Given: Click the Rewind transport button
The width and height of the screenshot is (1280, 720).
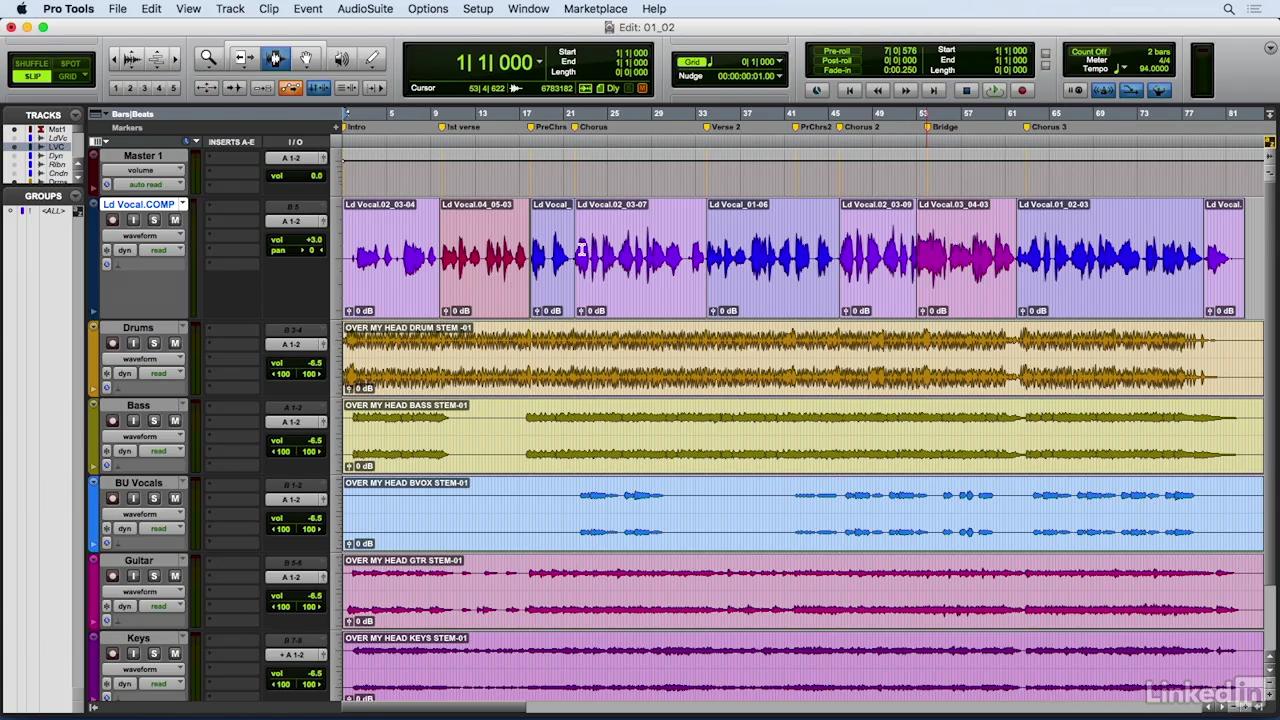Looking at the screenshot, I should [878, 90].
